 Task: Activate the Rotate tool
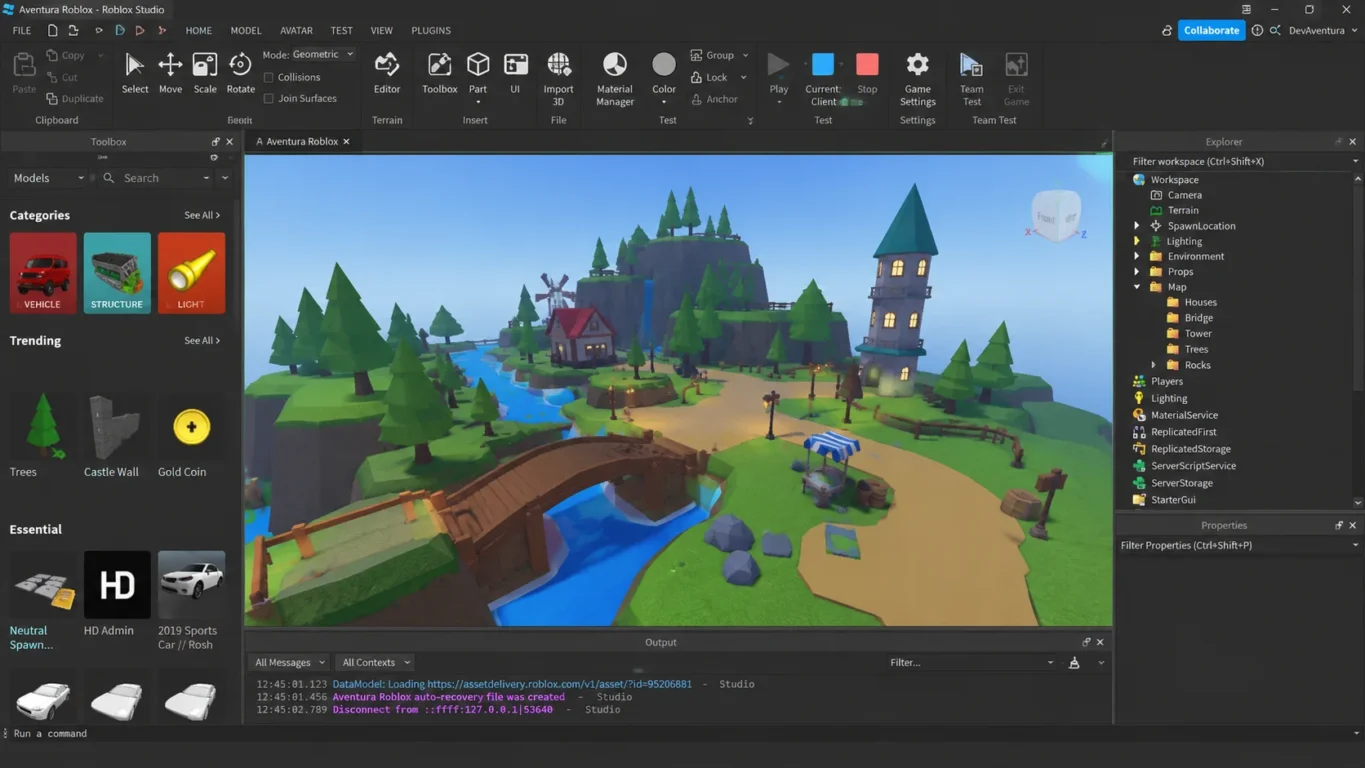click(x=240, y=74)
